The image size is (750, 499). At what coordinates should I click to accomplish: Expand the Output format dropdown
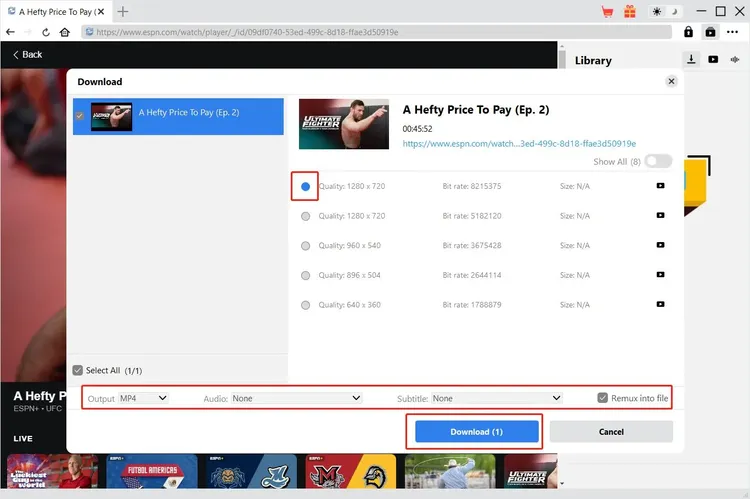(x=143, y=398)
